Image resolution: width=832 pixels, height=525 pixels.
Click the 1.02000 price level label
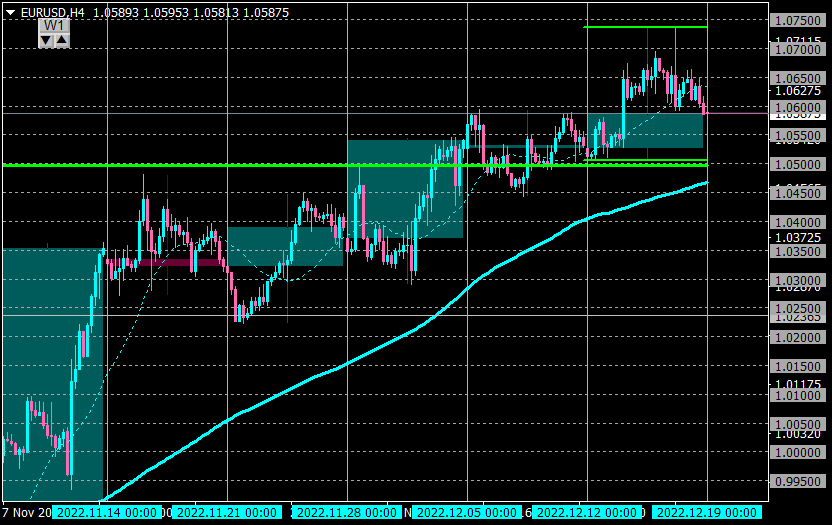click(x=798, y=338)
